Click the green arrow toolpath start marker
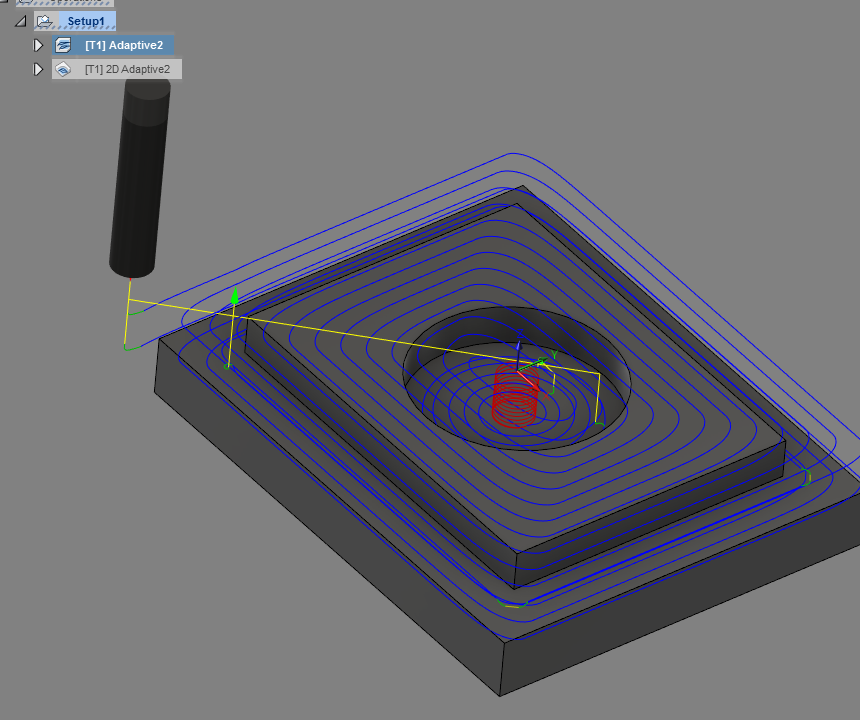Viewport: 860px width, 720px height. [235, 295]
